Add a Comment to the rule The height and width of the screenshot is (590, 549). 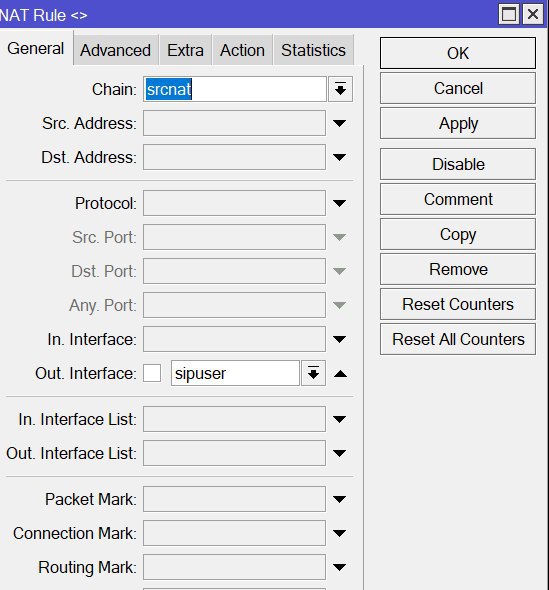point(458,199)
